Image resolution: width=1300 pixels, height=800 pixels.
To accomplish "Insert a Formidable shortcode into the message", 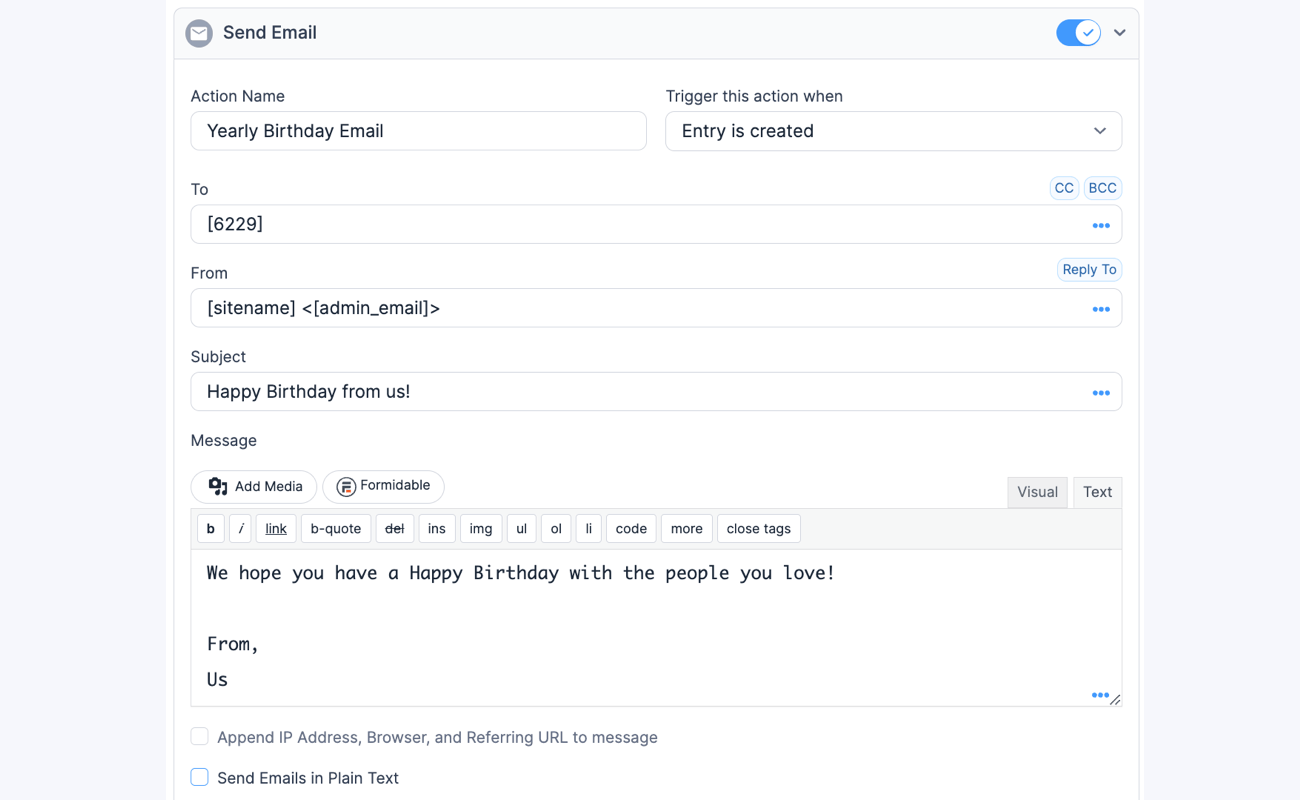I will point(383,486).
